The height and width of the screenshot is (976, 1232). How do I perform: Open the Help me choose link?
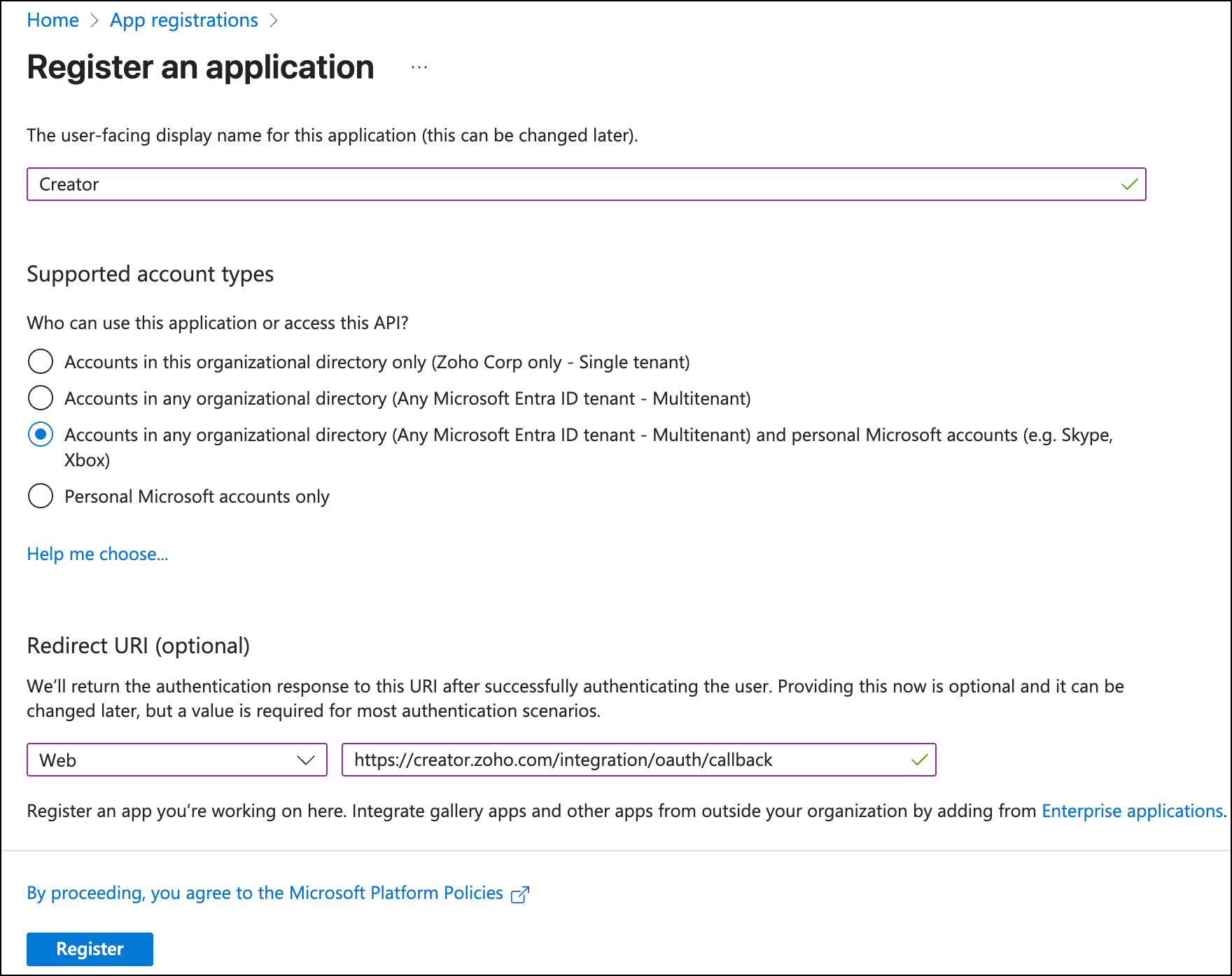[x=97, y=554]
